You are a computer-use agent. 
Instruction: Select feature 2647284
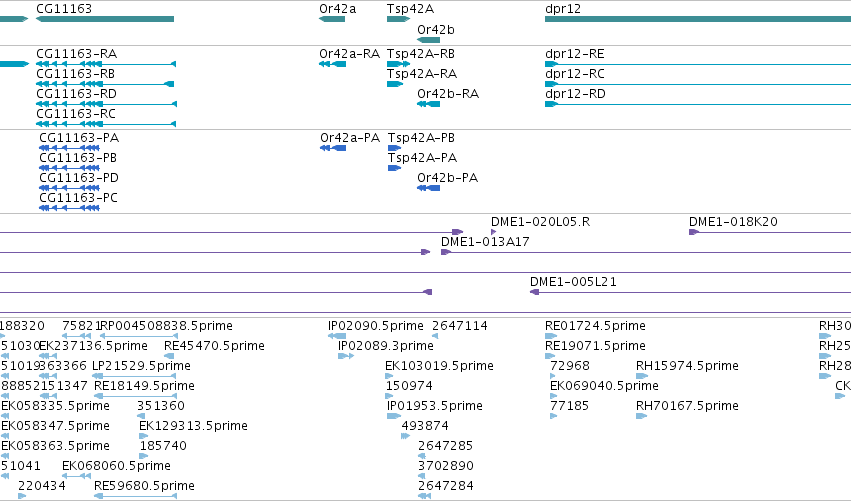(446, 487)
